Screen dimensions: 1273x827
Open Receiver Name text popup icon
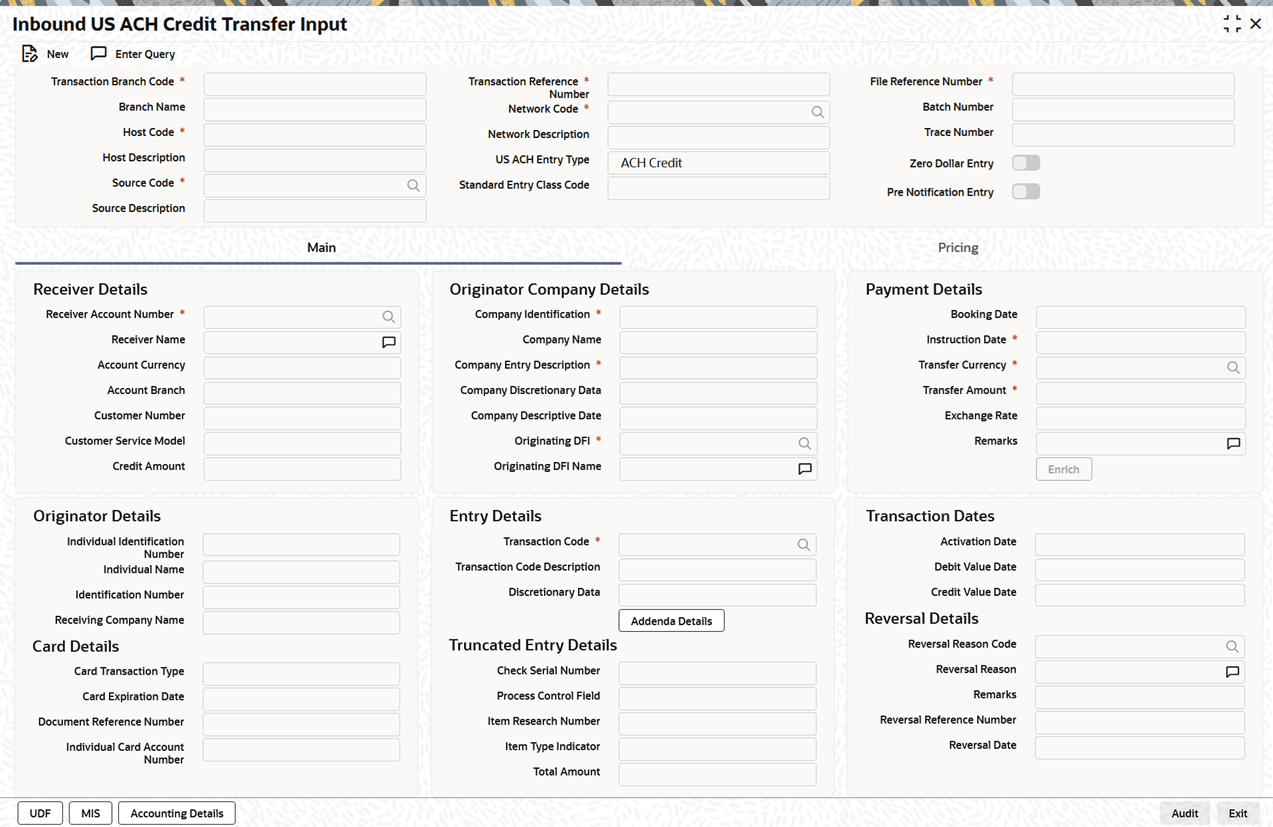tap(388, 342)
